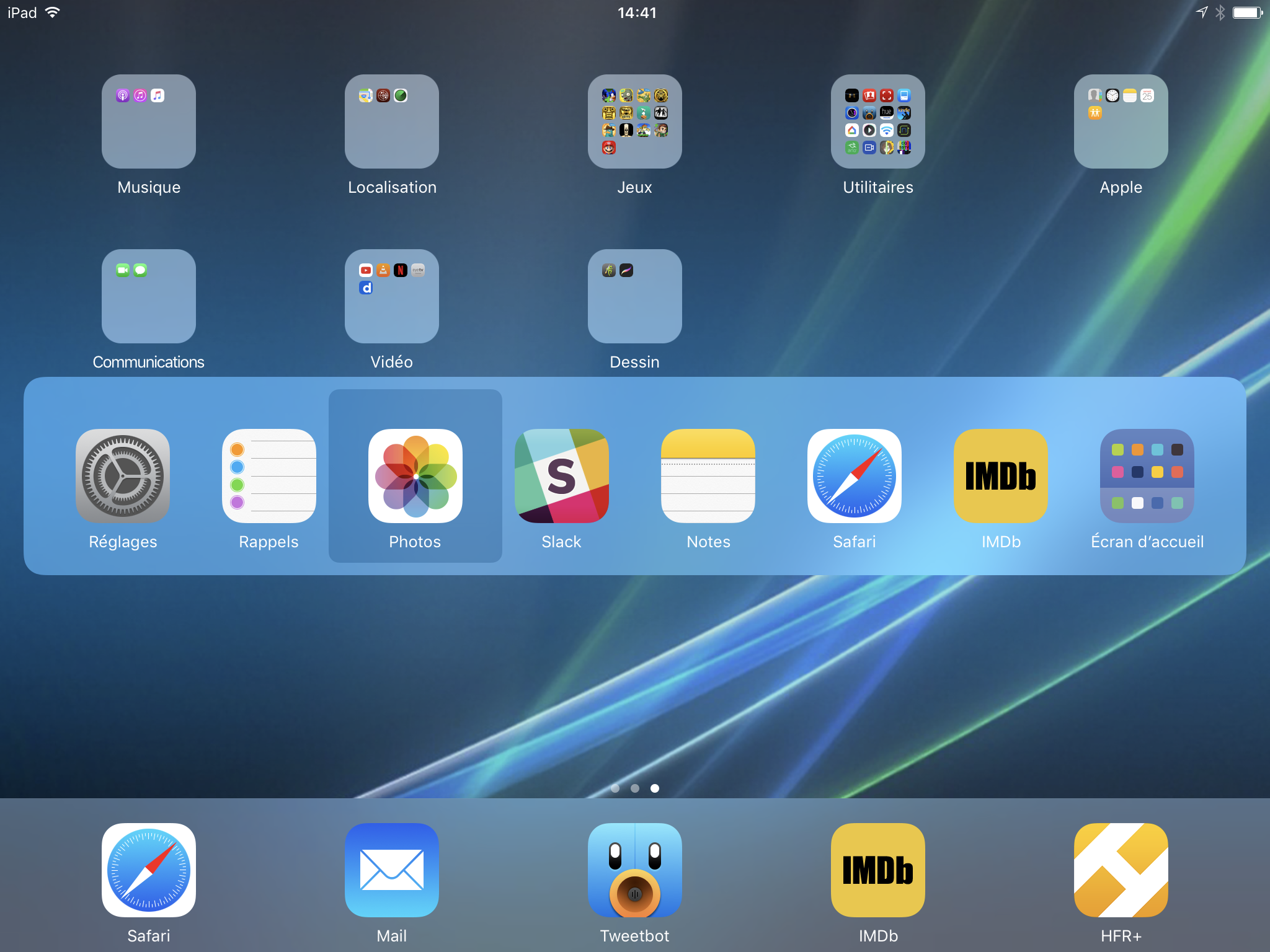Navigate to second home screen dot
Image resolution: width=1270 pixels, height=952 pixels.
click(x=635, y=788)
